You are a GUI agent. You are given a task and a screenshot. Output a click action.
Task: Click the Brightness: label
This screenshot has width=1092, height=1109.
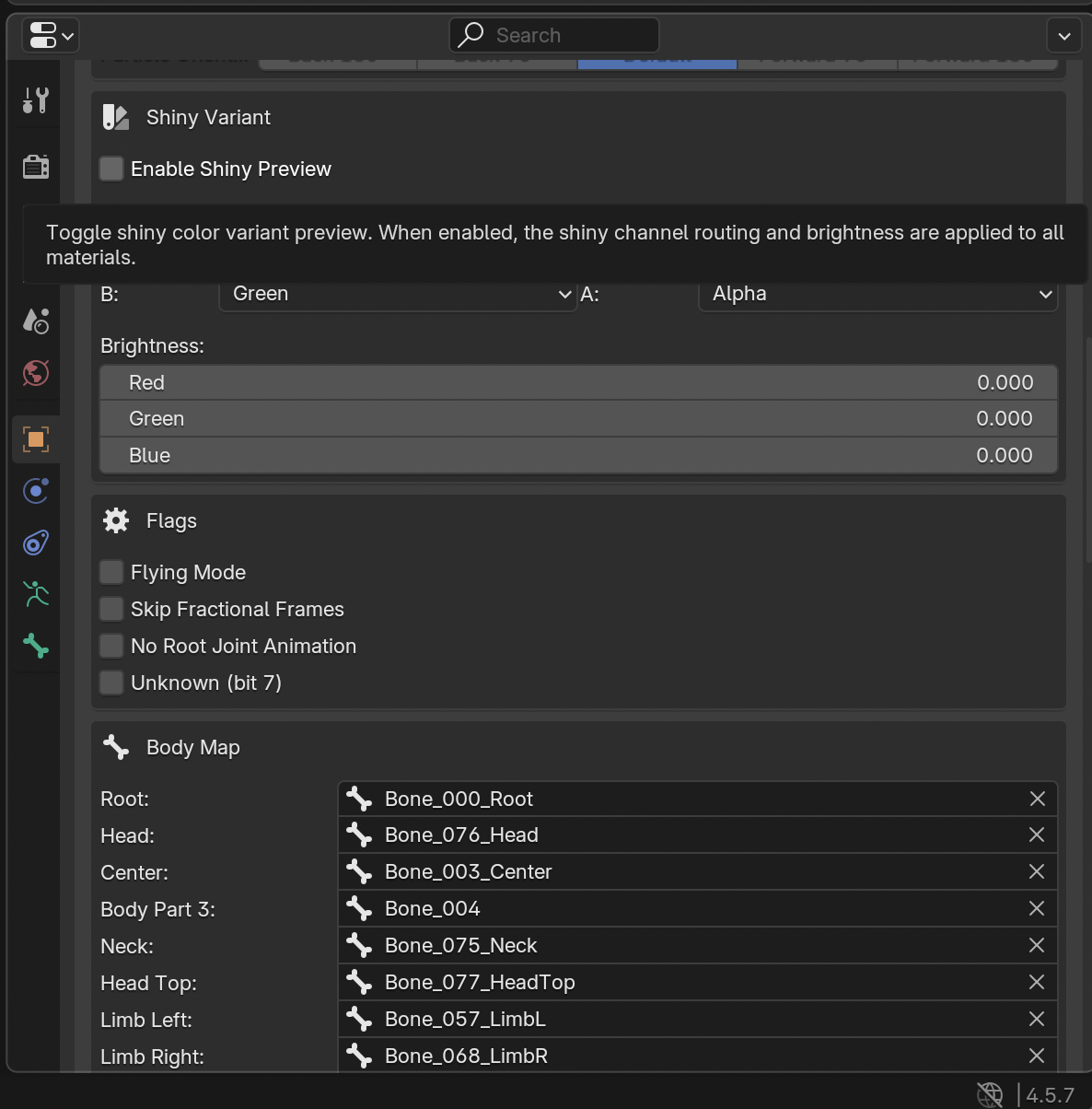click(152, 345)
